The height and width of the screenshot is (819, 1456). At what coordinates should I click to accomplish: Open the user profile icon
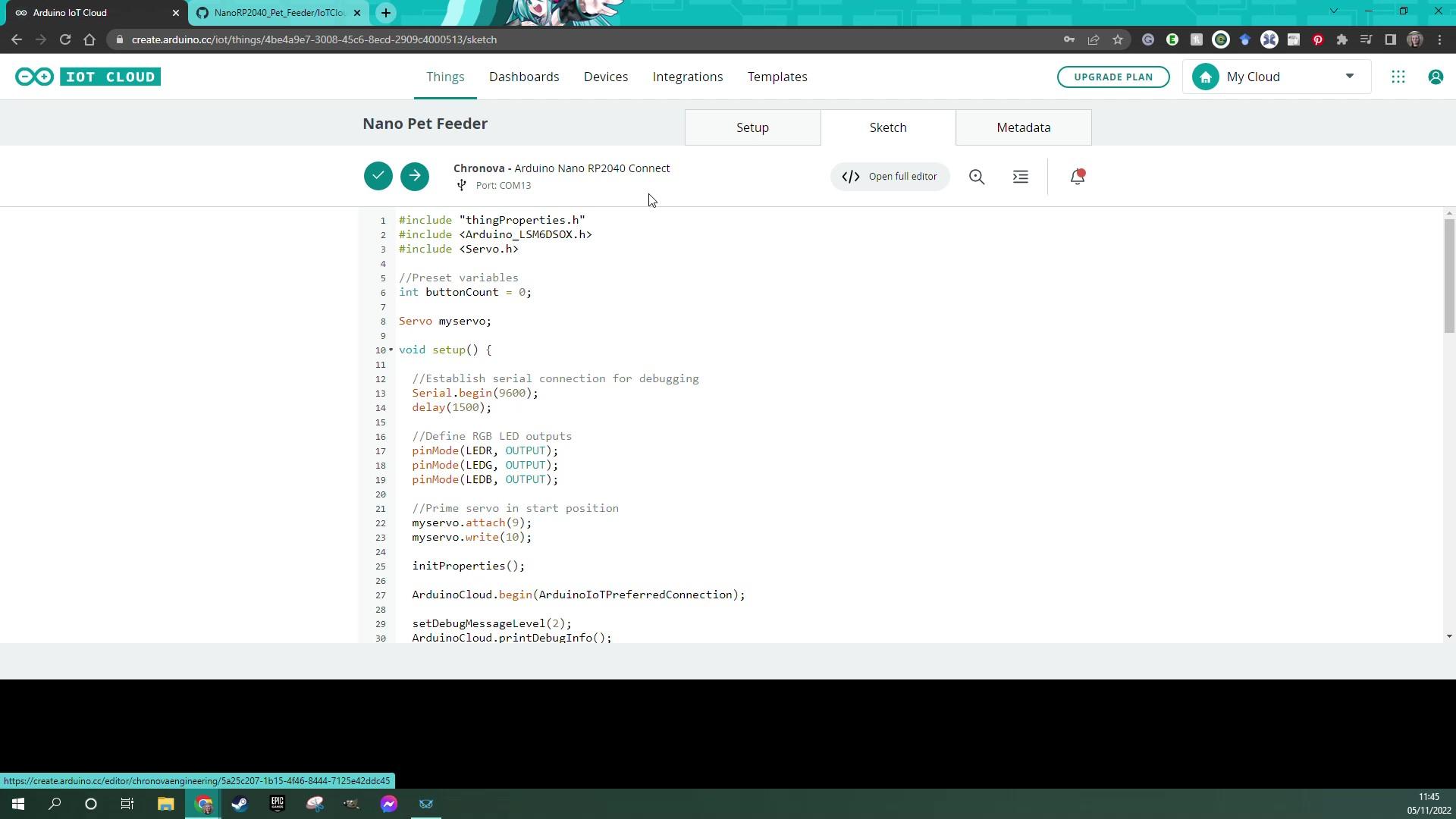pyautogui.click(x=1436, y=77)
